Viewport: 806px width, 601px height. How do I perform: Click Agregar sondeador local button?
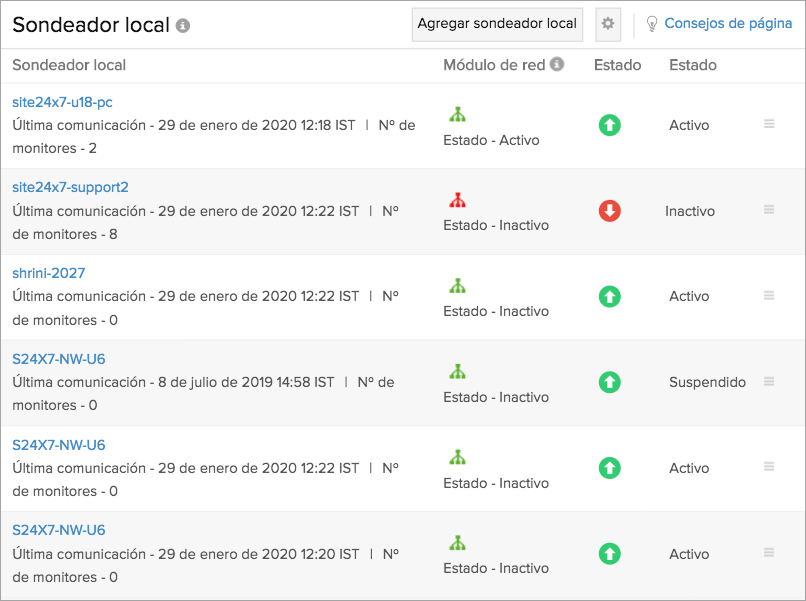pyautogui.click(x=497, y=24)
